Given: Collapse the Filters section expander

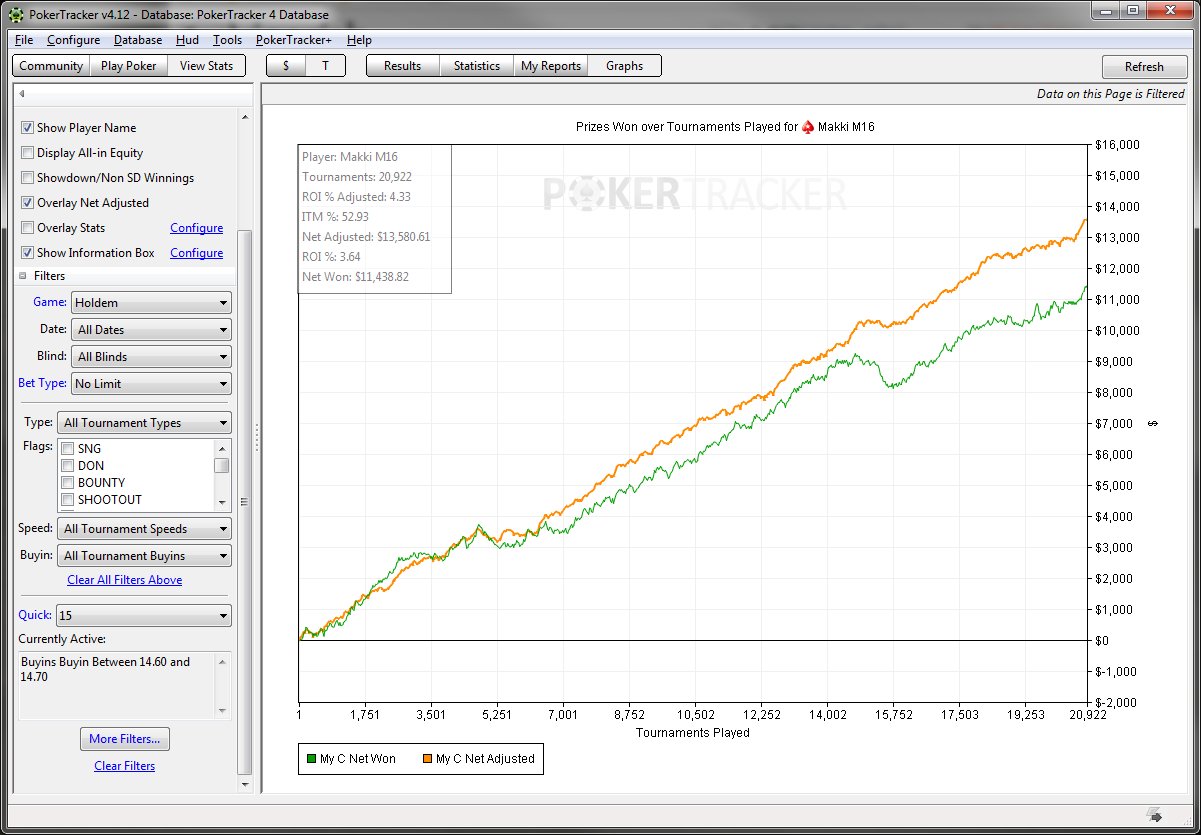Looking at the screenshot, I should (23, 276).
